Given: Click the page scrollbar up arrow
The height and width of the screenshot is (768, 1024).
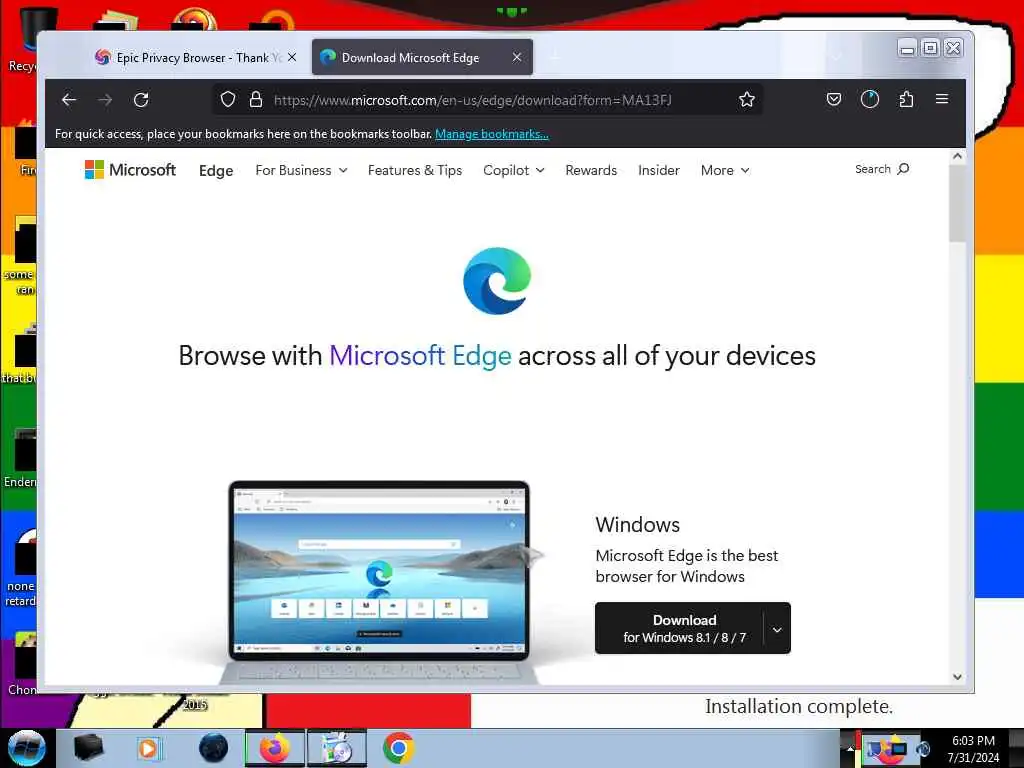Looking at the screenshot, I should pos(957,156).
